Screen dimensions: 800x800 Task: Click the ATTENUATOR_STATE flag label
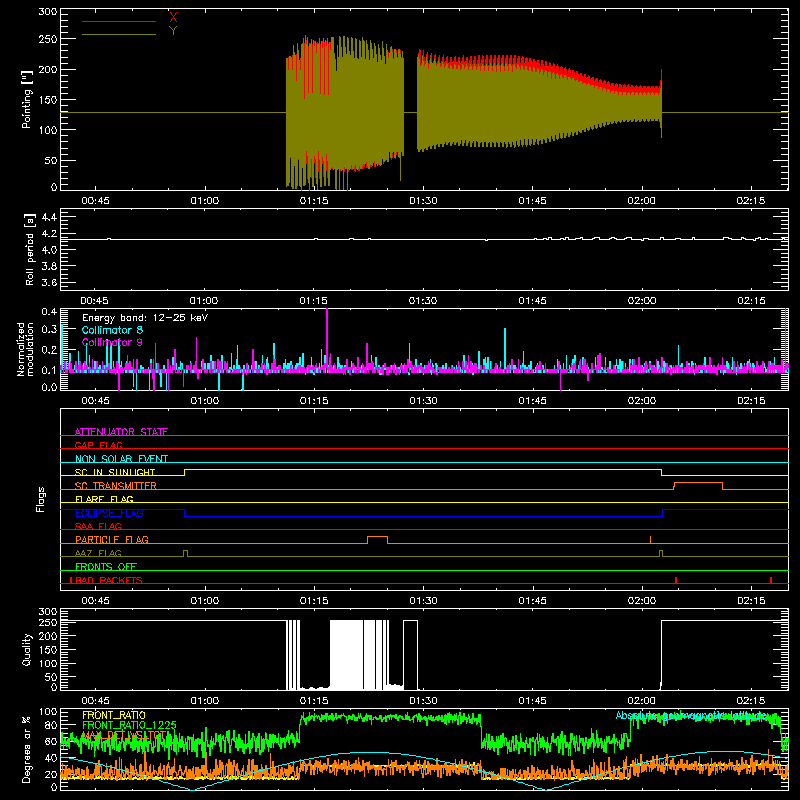coord(121,432)
